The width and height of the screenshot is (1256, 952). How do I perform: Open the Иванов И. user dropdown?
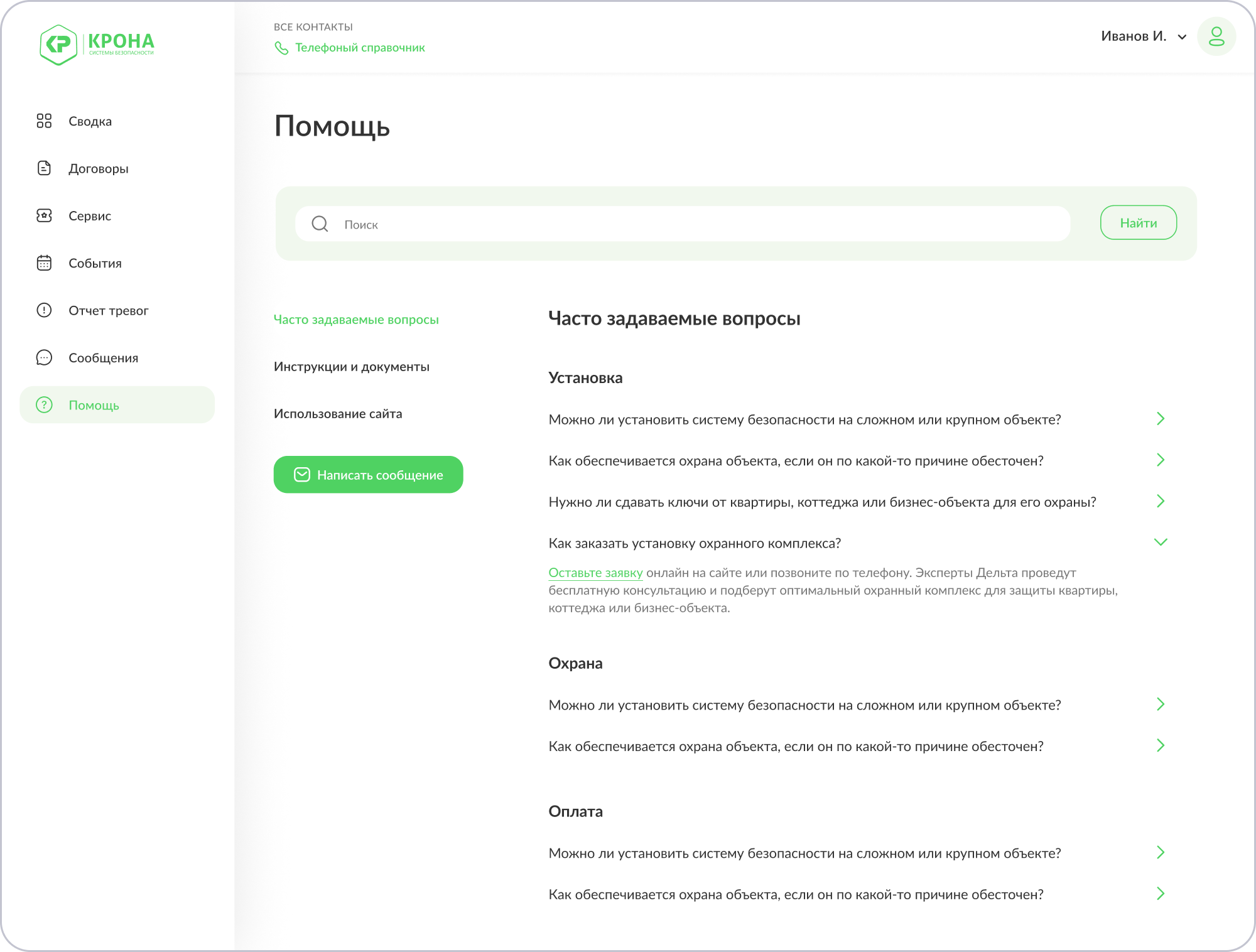pos(1143,36)
